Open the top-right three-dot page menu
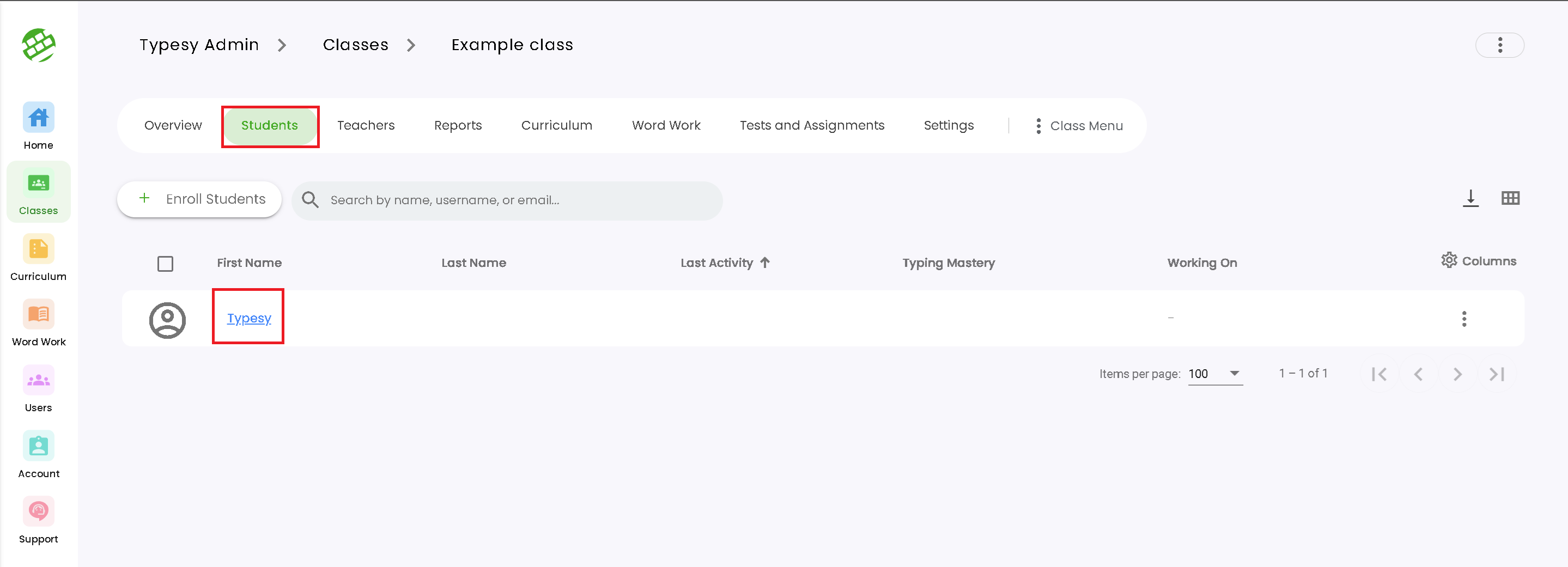1568x567 pixels. pos(1499,45)
